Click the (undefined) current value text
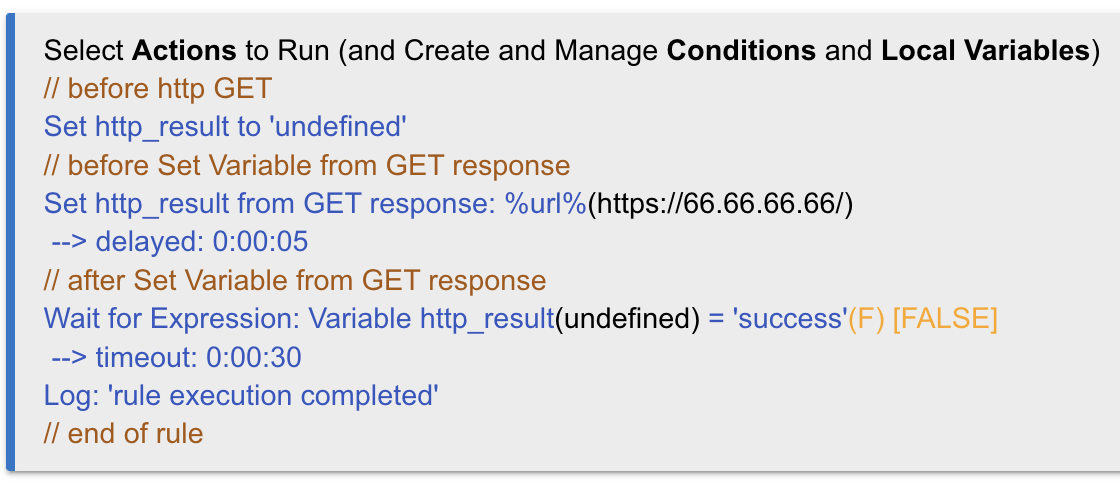This screenshot has width=1120, height=490. tap(628, 319)
